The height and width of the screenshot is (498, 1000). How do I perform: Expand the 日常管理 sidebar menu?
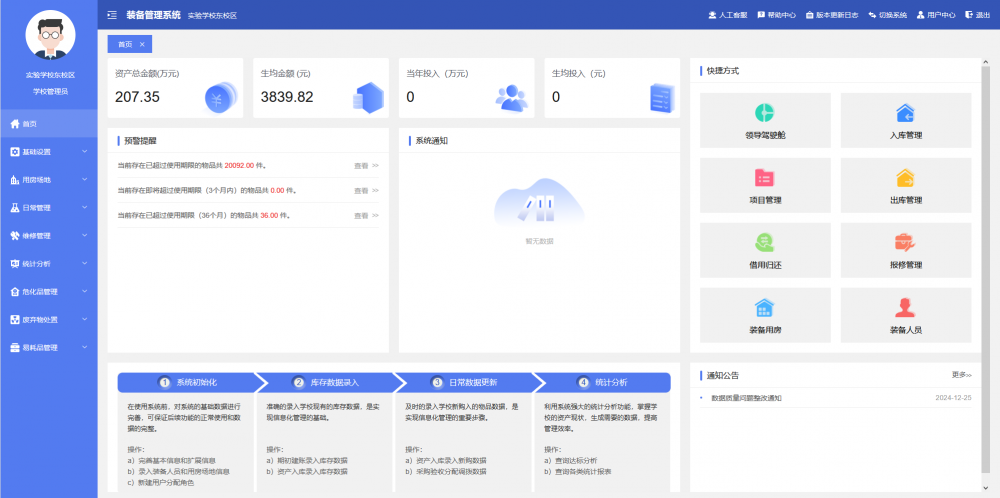click(x=49, y=208)
